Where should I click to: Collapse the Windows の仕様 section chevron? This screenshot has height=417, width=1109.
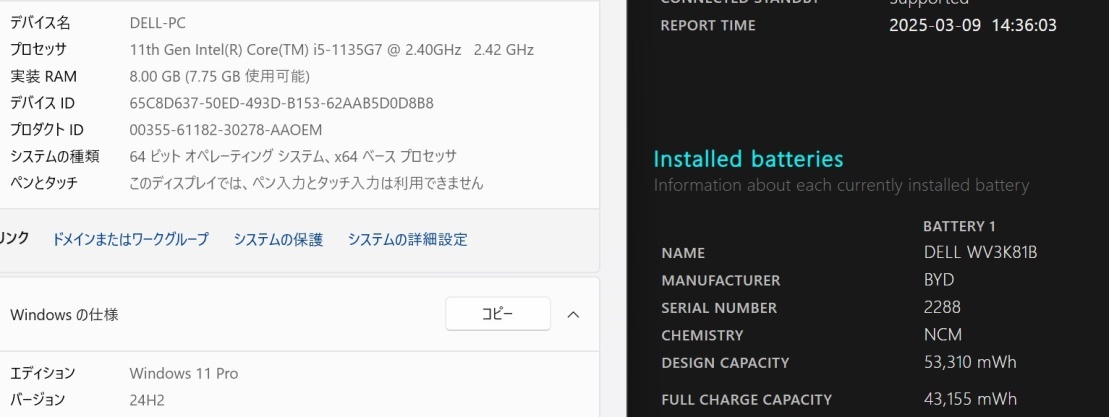tap(574, 315)
